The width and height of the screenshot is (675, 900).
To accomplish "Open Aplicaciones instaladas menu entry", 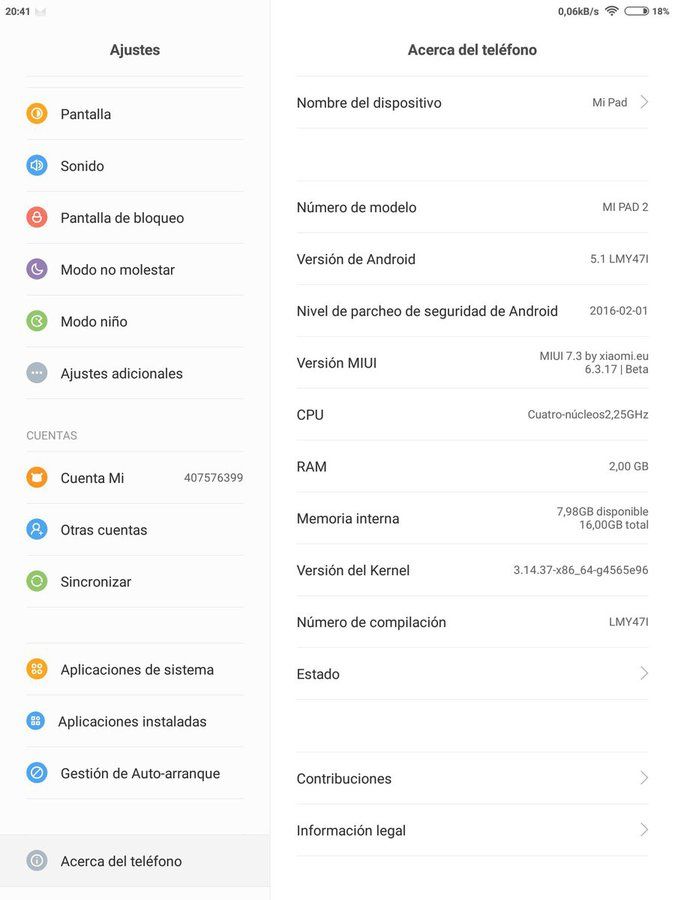I will tap(135, 721).
